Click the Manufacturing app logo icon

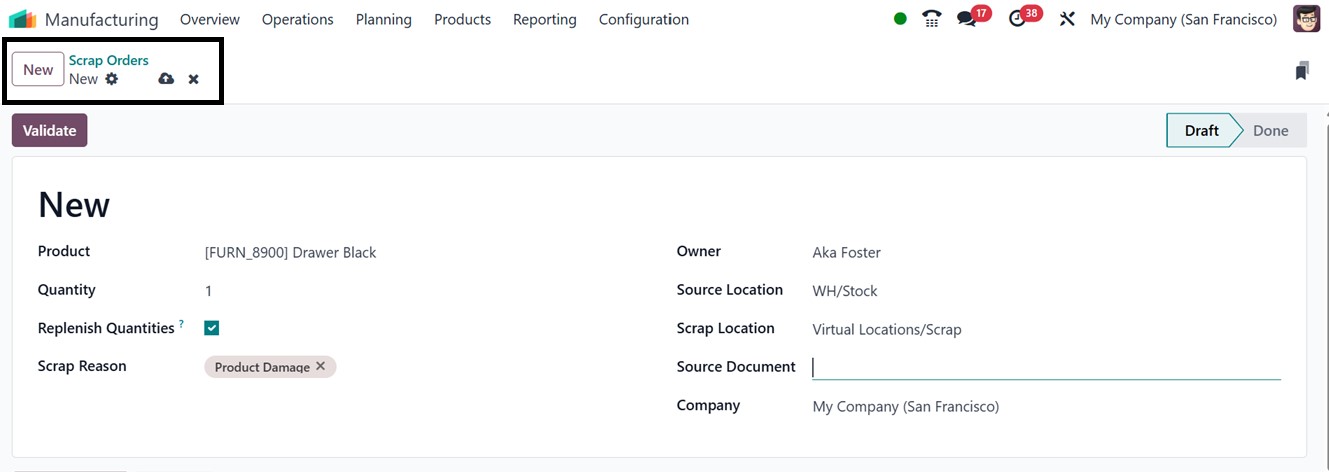click(22, 19)
